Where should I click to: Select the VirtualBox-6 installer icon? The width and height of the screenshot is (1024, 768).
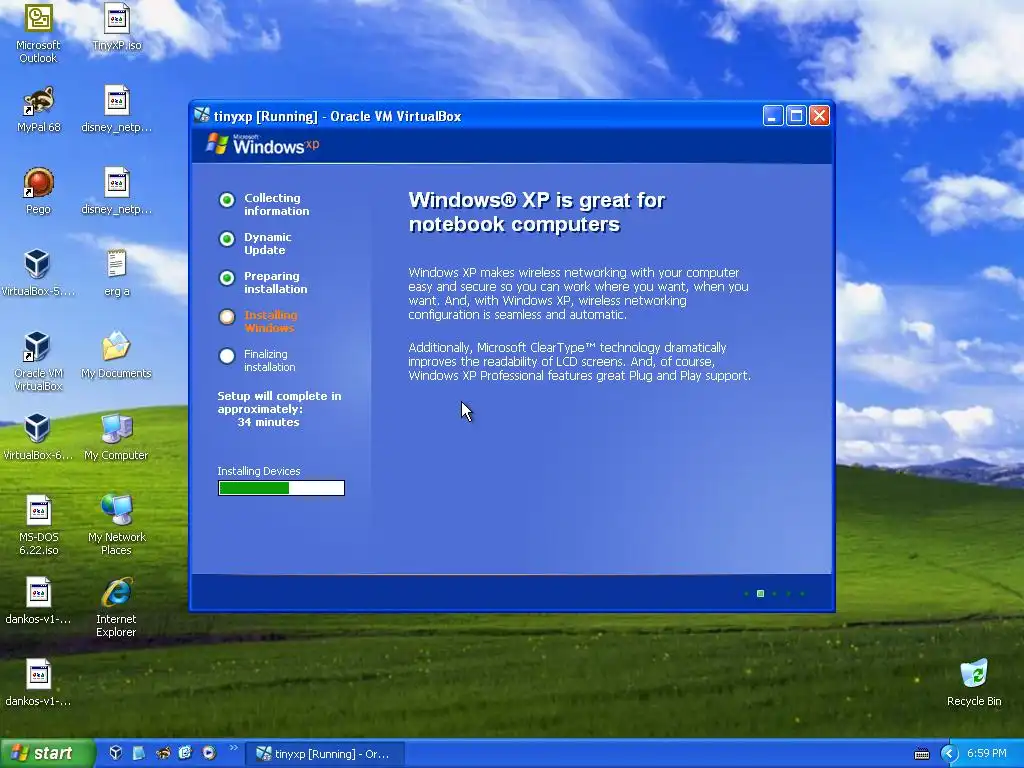point(38,437)
